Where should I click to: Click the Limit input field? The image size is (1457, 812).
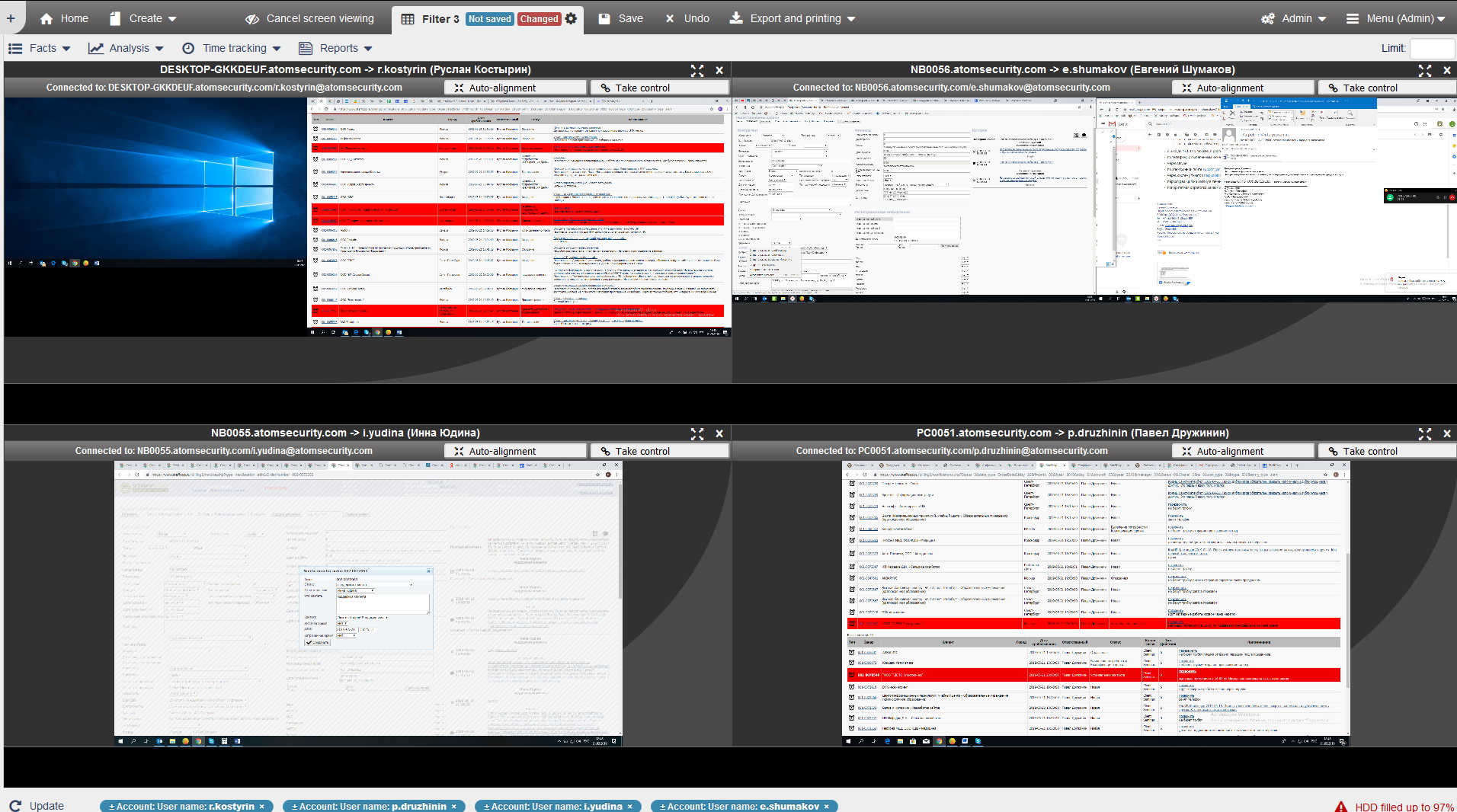[x=1432, y=48]
